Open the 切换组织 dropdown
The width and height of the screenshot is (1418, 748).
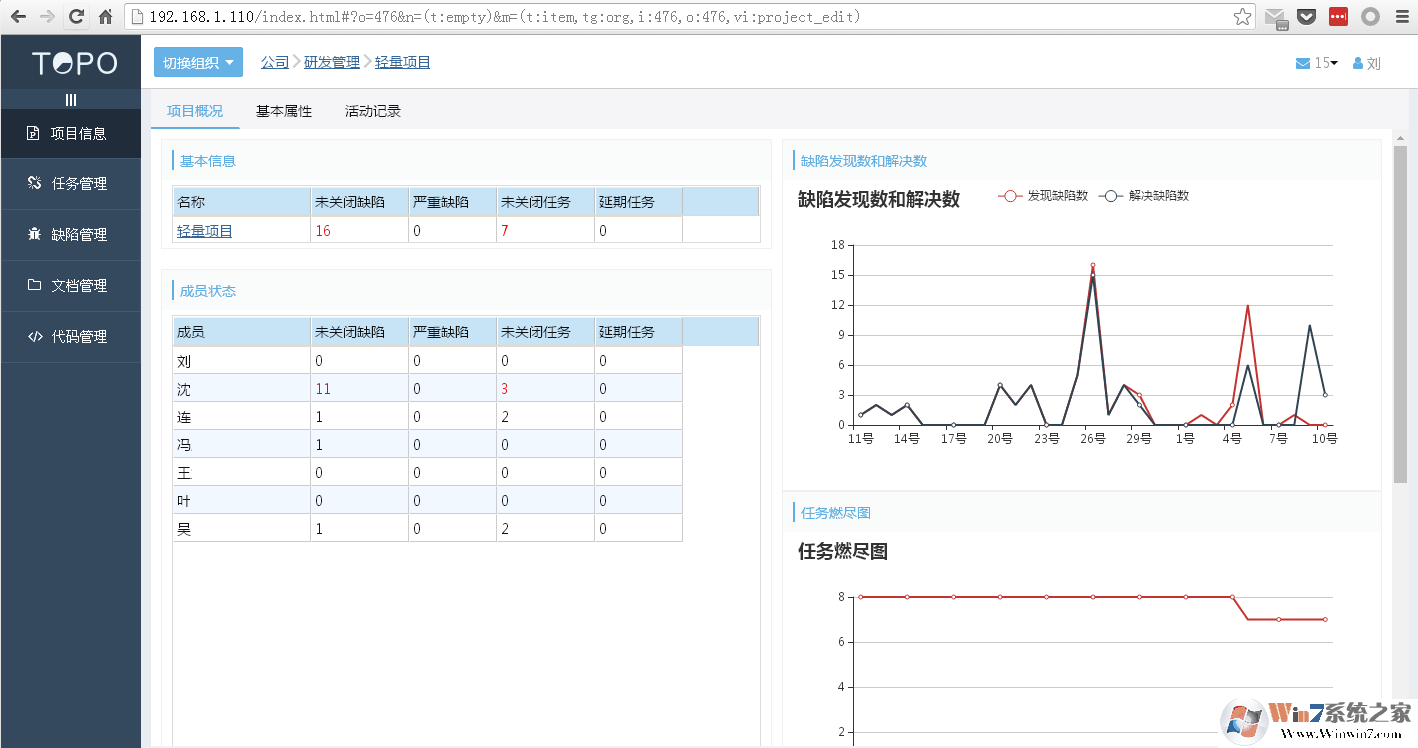click(197, 61)
